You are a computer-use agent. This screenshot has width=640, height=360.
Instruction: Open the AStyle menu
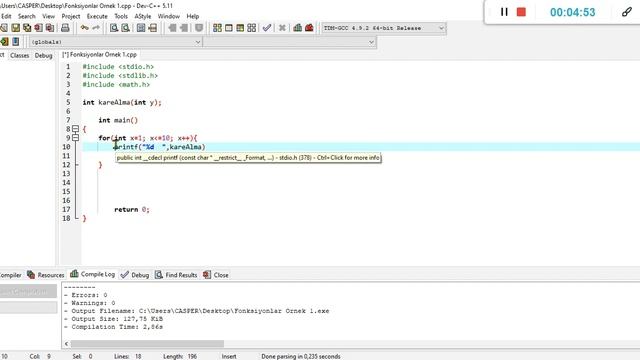pyautogui.click(x=143, y=16)
